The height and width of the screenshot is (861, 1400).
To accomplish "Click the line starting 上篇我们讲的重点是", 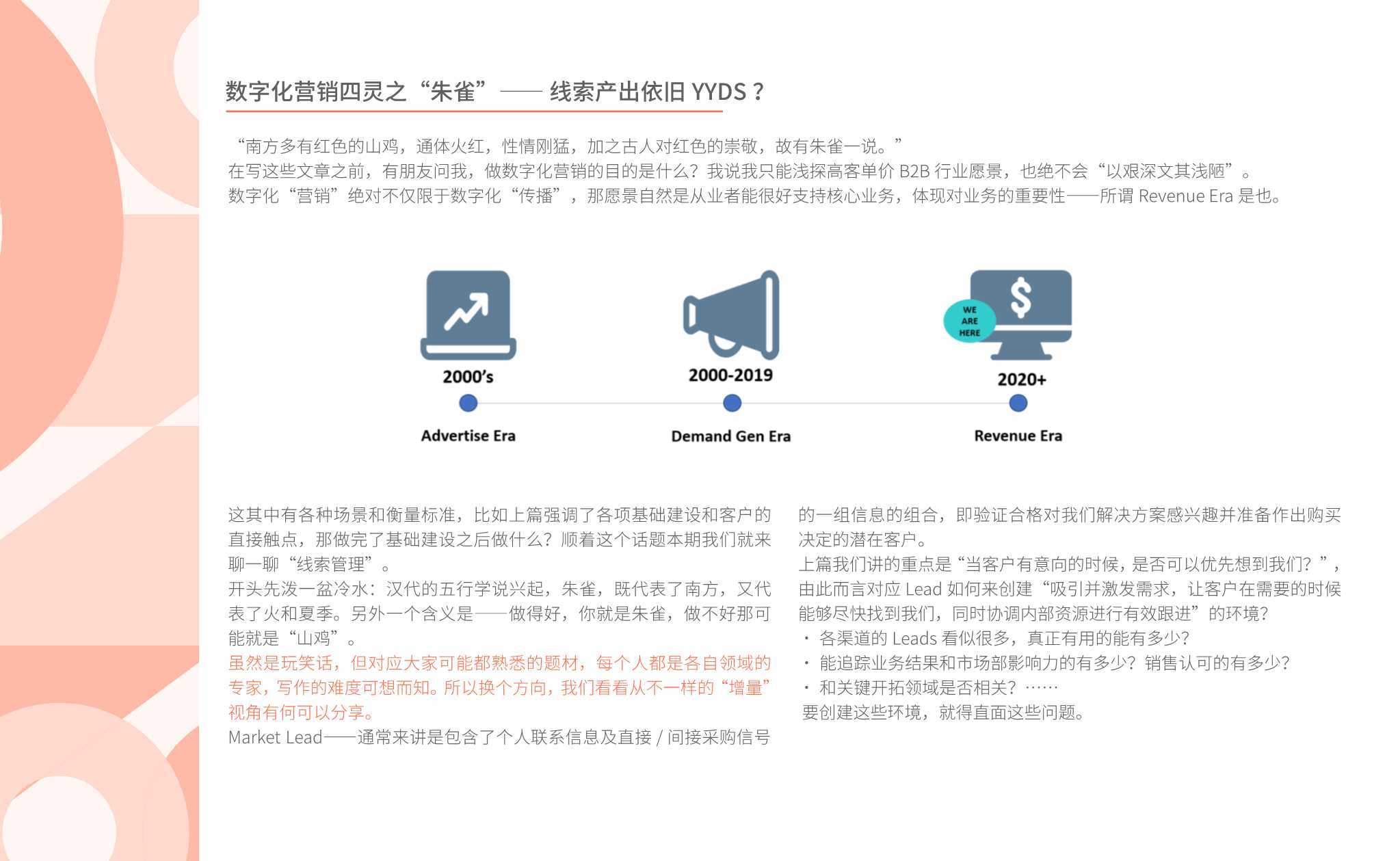I will (1070, 564).
